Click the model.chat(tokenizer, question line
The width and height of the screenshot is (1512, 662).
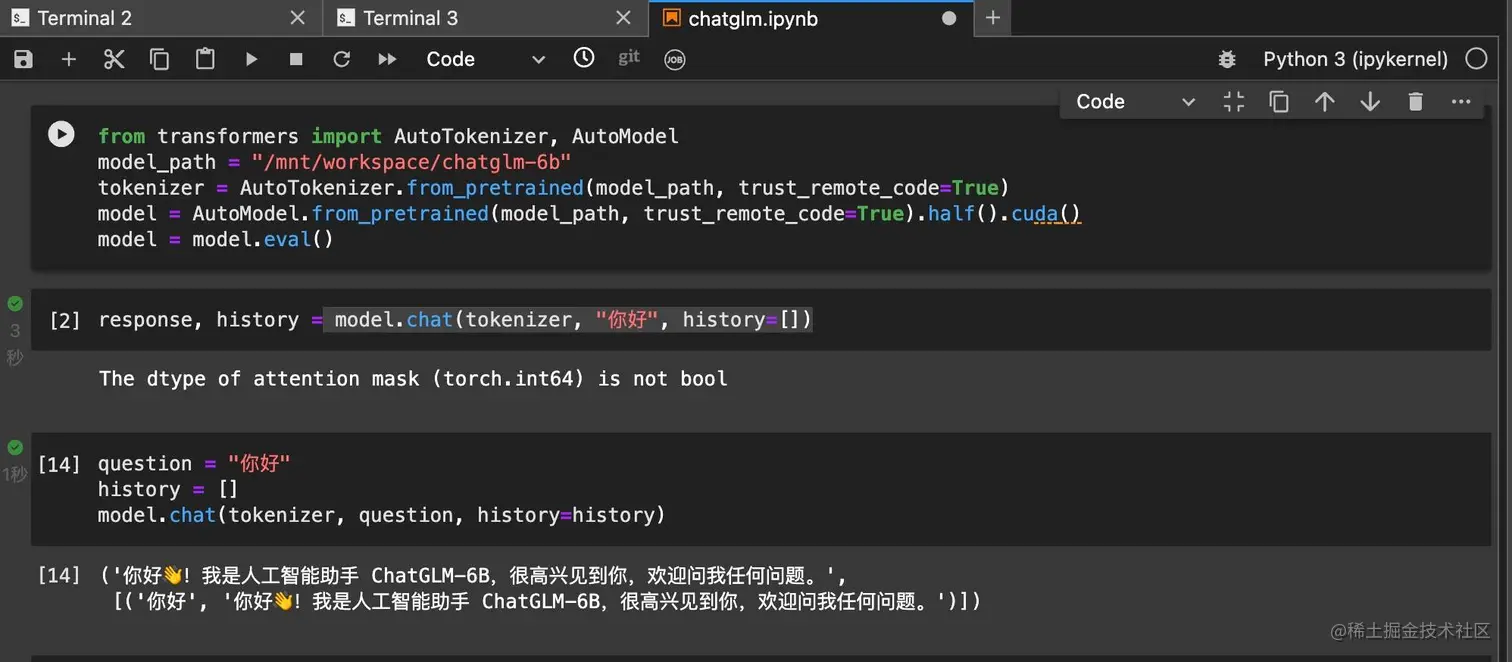(x=381, y=515)
